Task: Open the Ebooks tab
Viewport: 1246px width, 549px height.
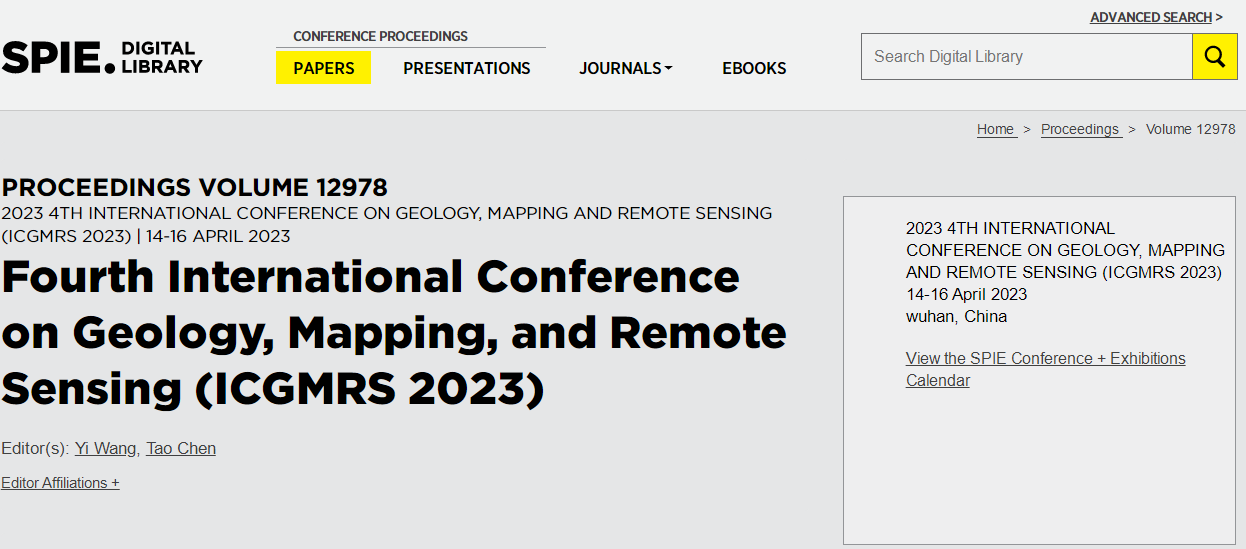Action: [x=754, y=68]
